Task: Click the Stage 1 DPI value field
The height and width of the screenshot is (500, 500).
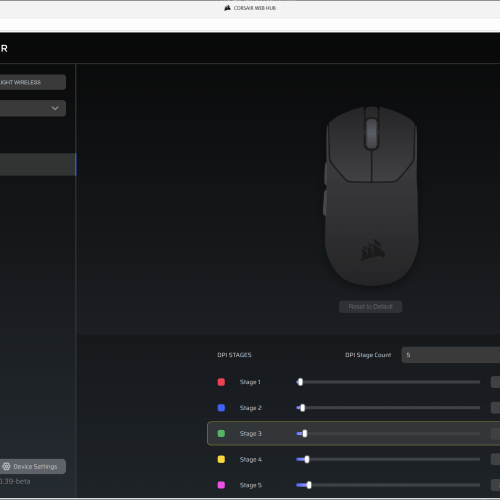Action: (x=495, y=382)
